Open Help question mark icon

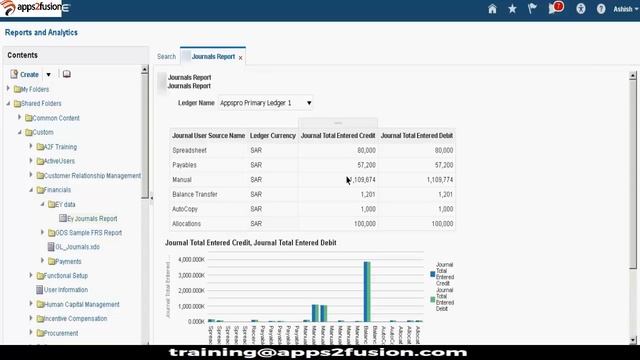(x=601, y=9)
